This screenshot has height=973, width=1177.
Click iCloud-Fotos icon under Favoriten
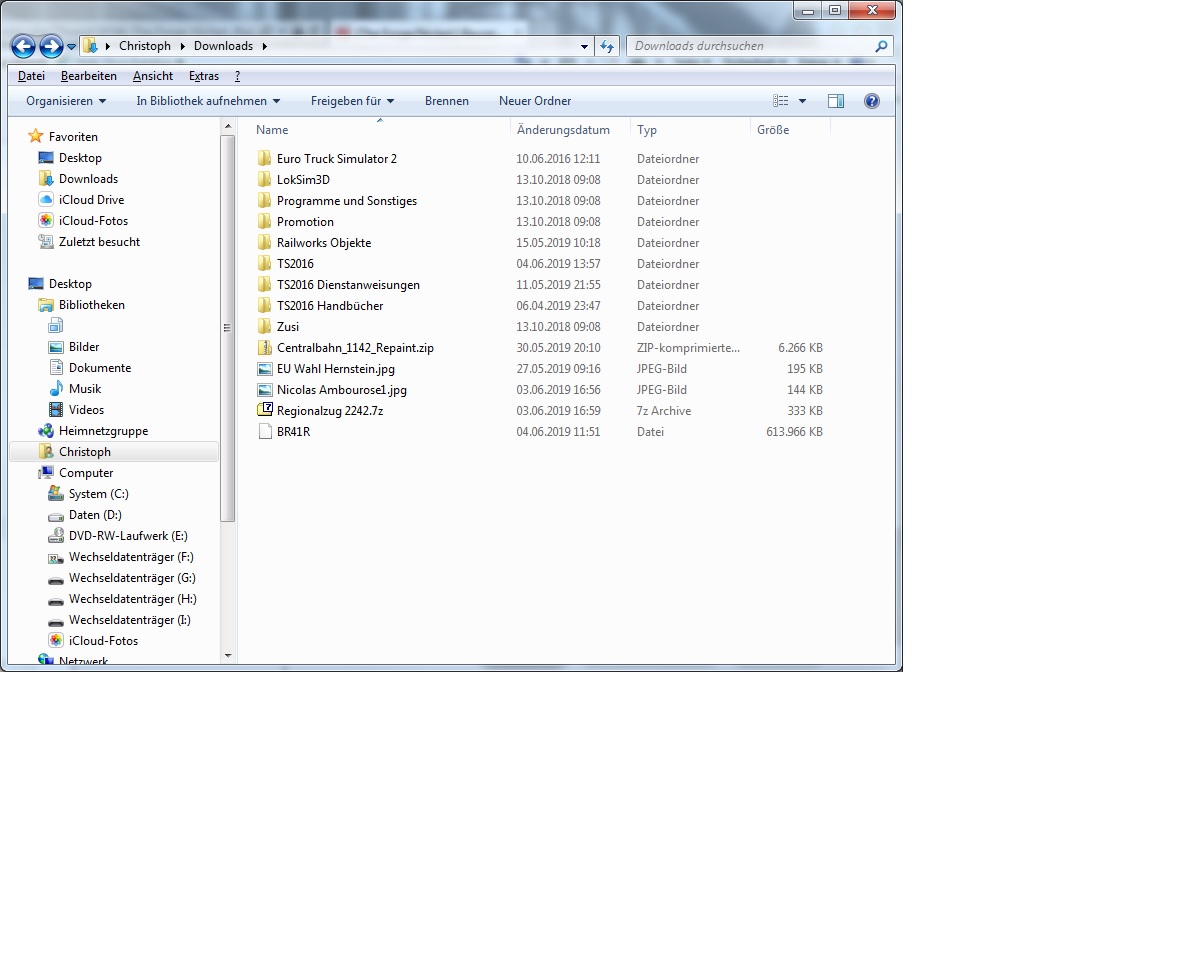point(46,221)
